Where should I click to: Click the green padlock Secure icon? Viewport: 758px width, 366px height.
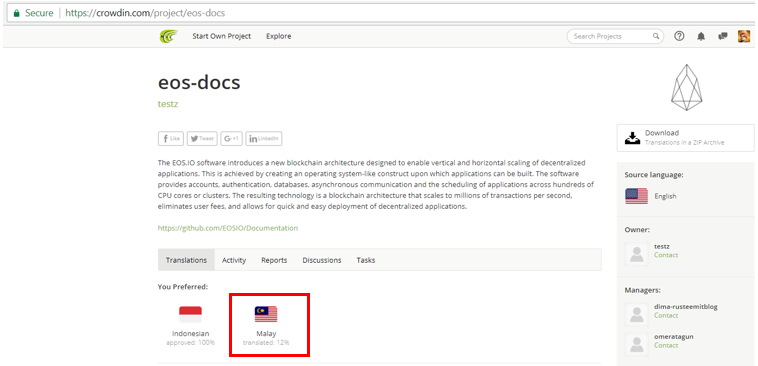coord(16,13)
